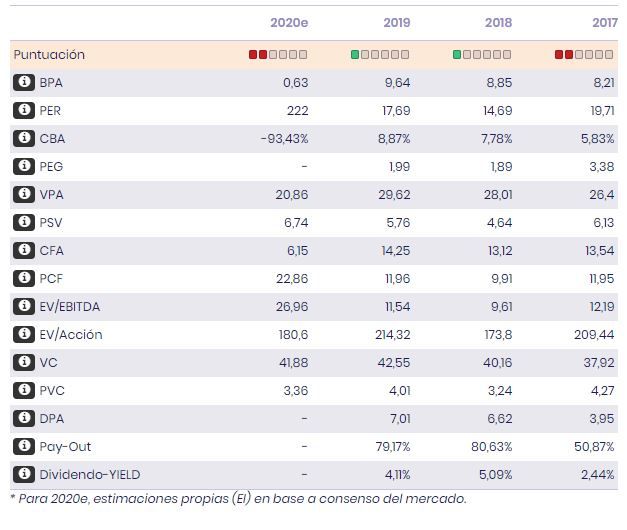Click the 2018 year column header
627x530 pixels.
(498, 23)
